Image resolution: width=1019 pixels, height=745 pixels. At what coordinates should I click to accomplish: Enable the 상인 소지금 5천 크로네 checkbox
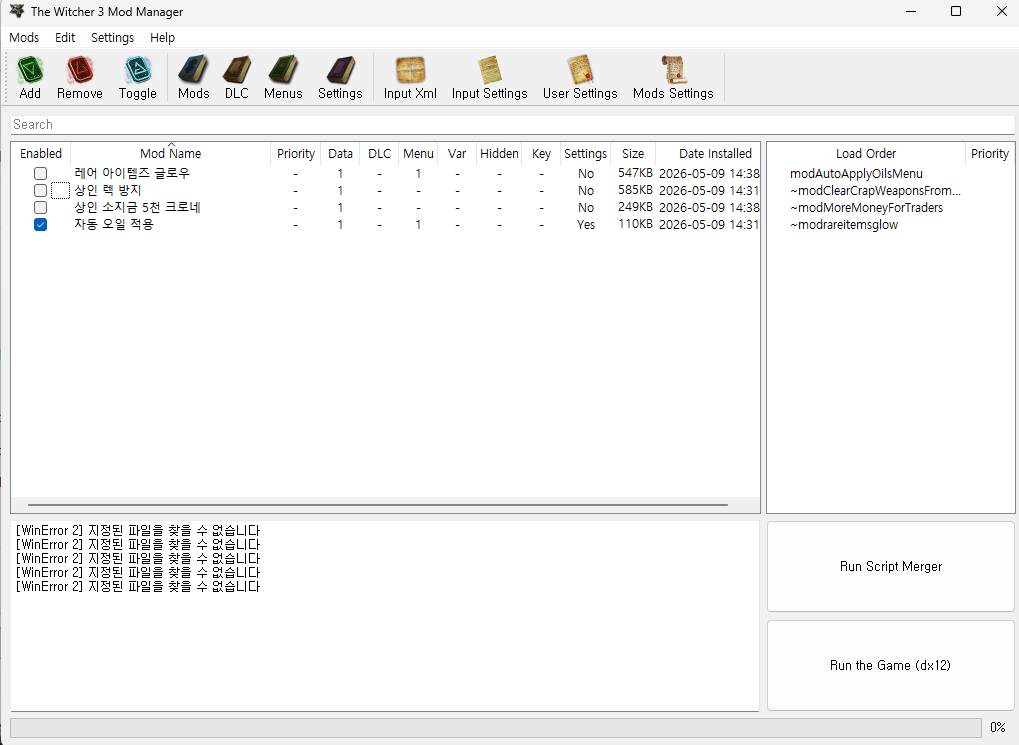pos(40,207)
